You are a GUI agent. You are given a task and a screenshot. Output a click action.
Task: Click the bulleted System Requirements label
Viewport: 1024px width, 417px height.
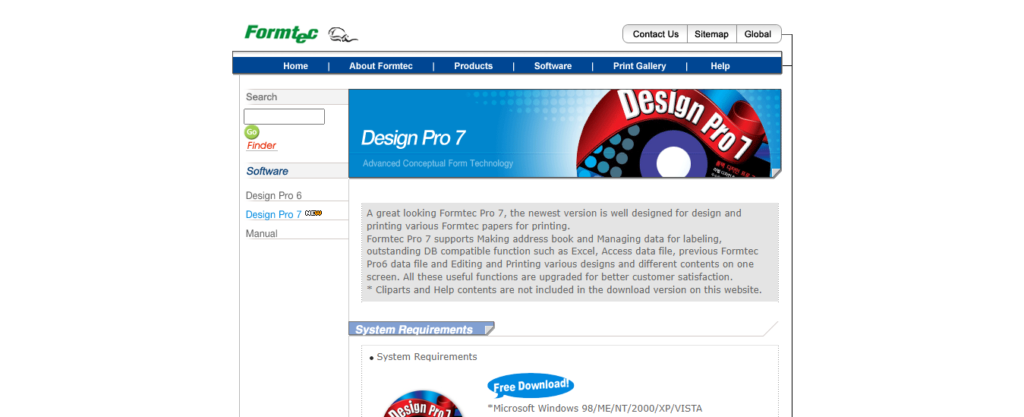(x=426, y=356)
